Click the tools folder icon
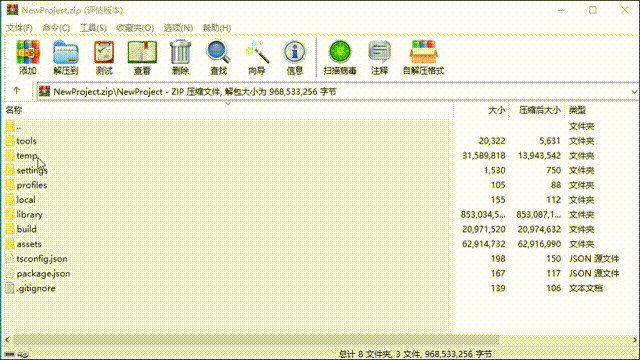 tap(10, 141)
